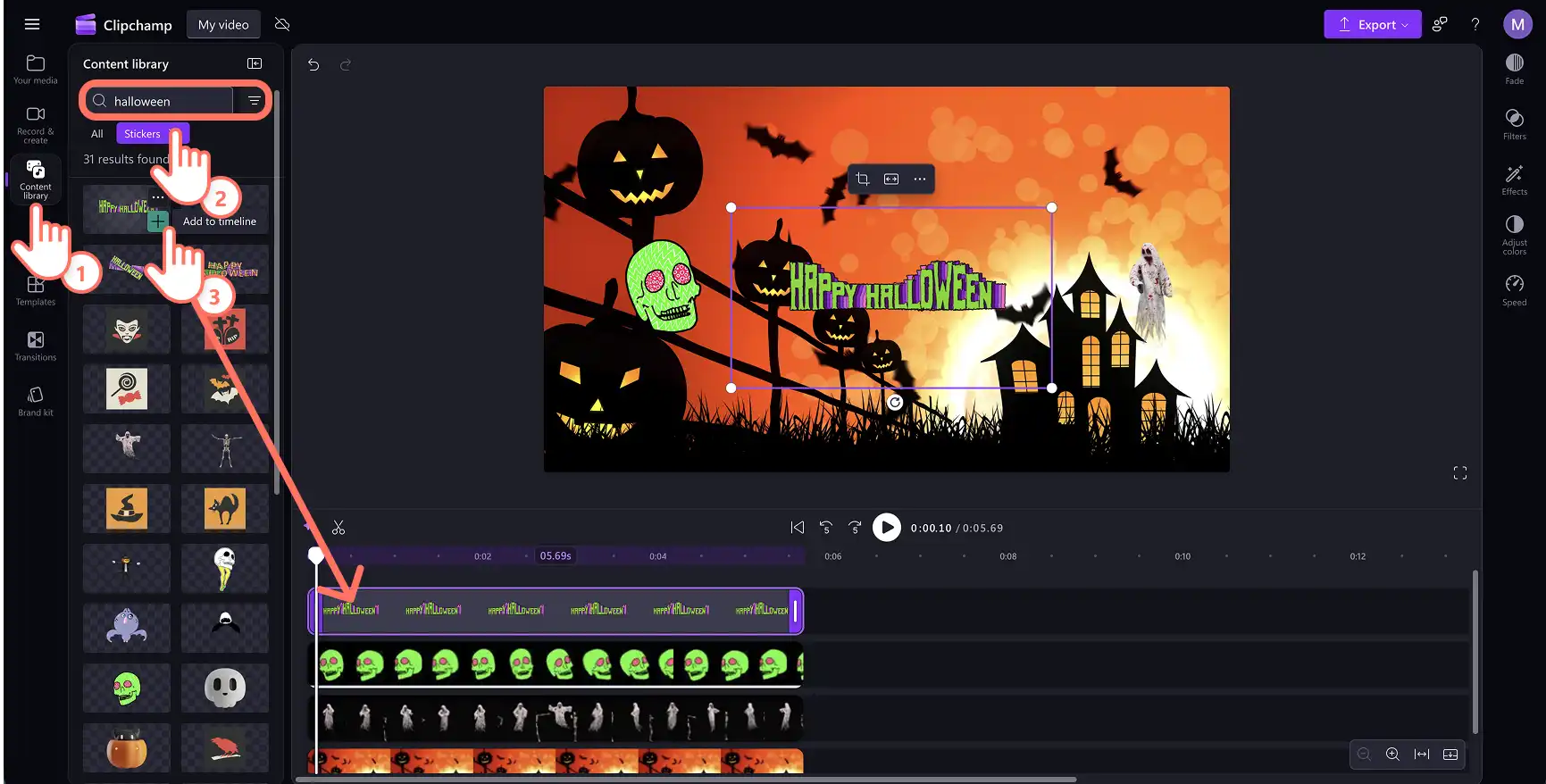Screen dimensions: 1546x784
Task: Play the video preview
Action: tap(886, 528)
